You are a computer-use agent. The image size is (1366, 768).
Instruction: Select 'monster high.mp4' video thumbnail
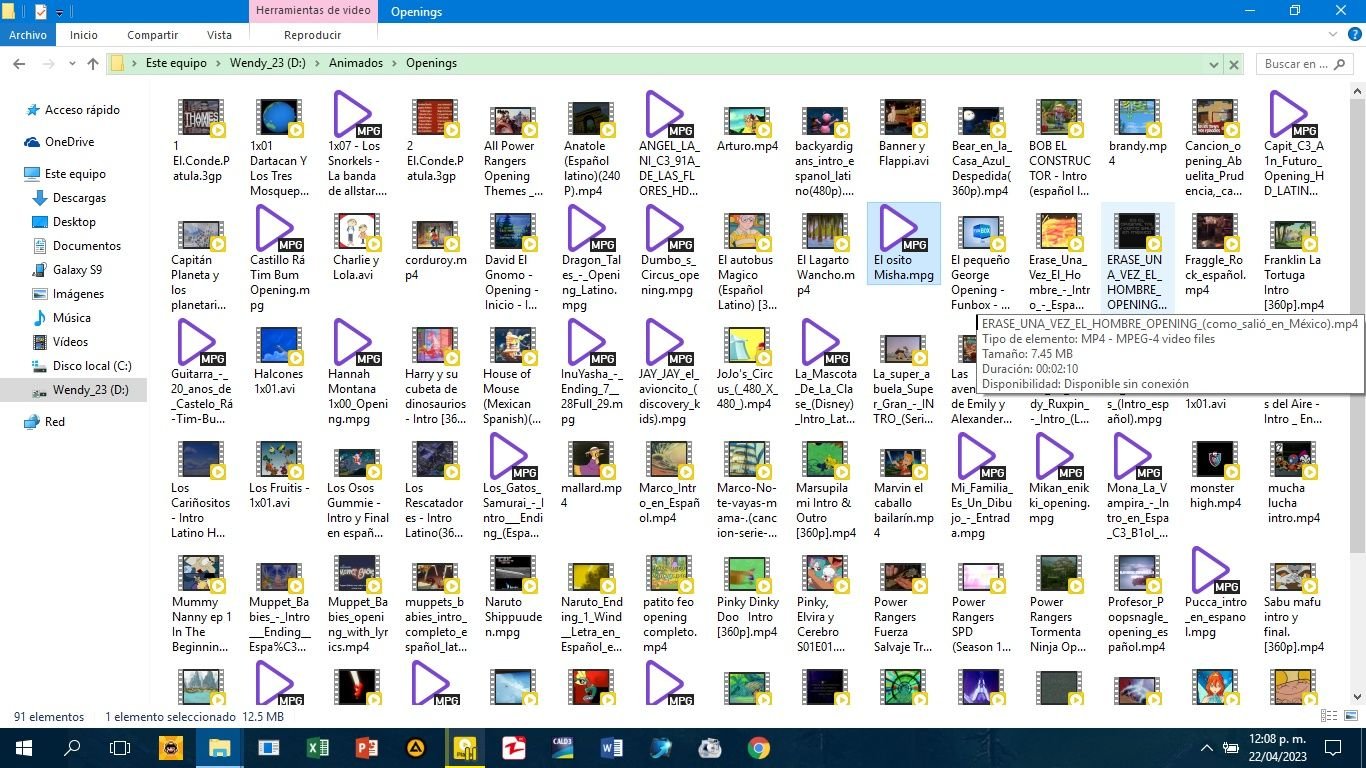1215,460
